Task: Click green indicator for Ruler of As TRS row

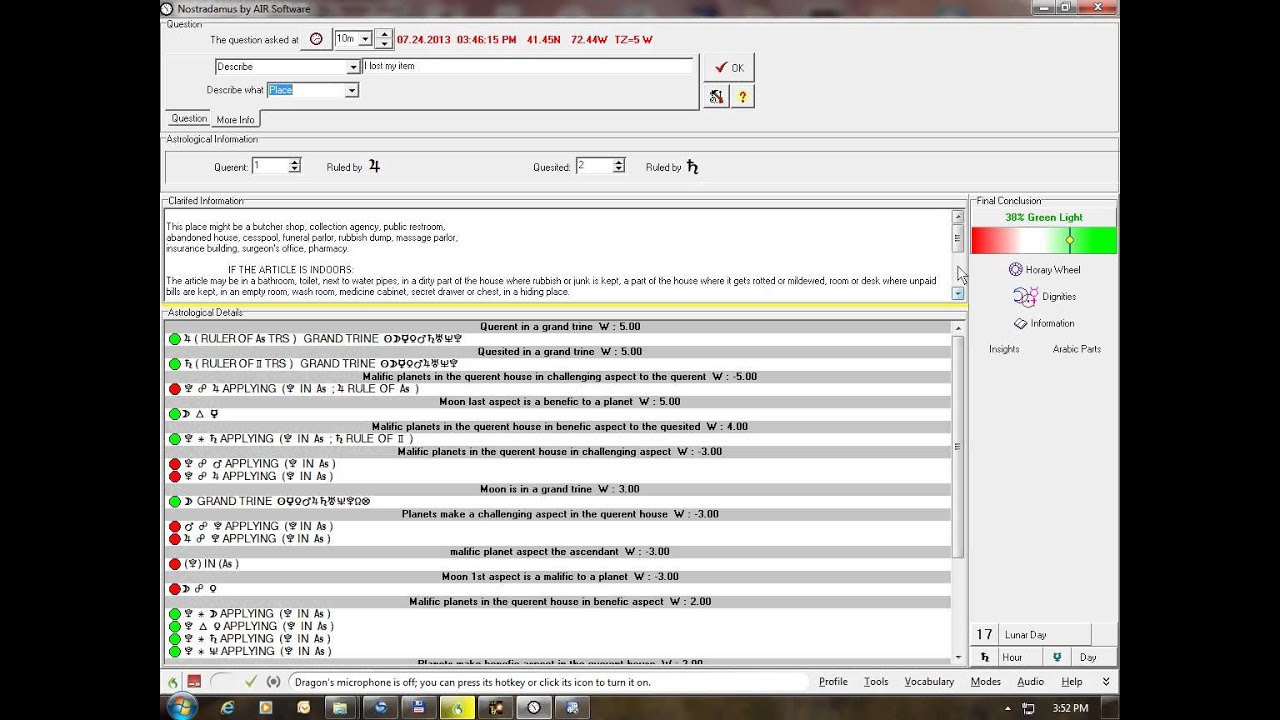Action: pos(175,339)
